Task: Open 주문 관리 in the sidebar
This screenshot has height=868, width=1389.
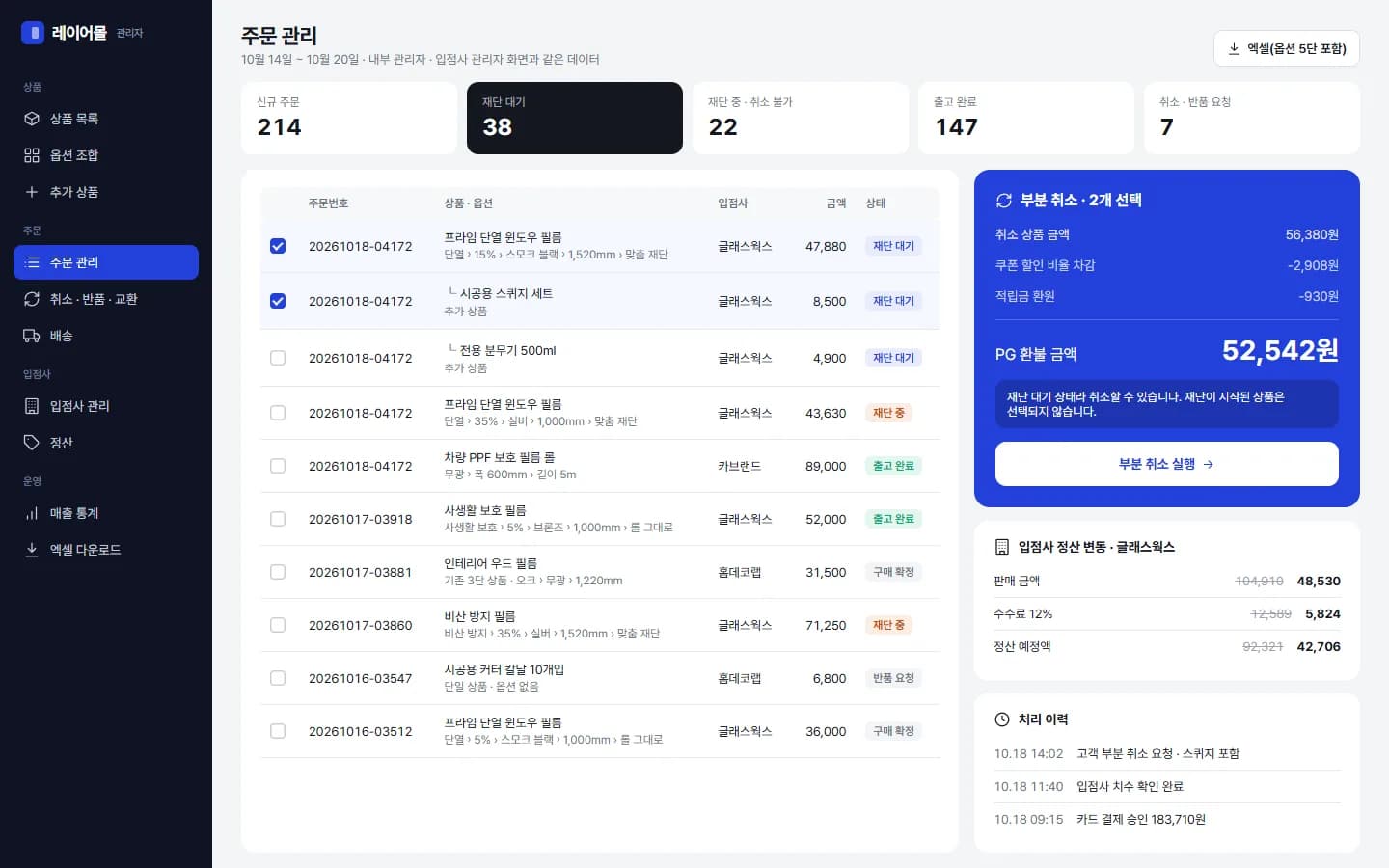Action: pos(106,262)
